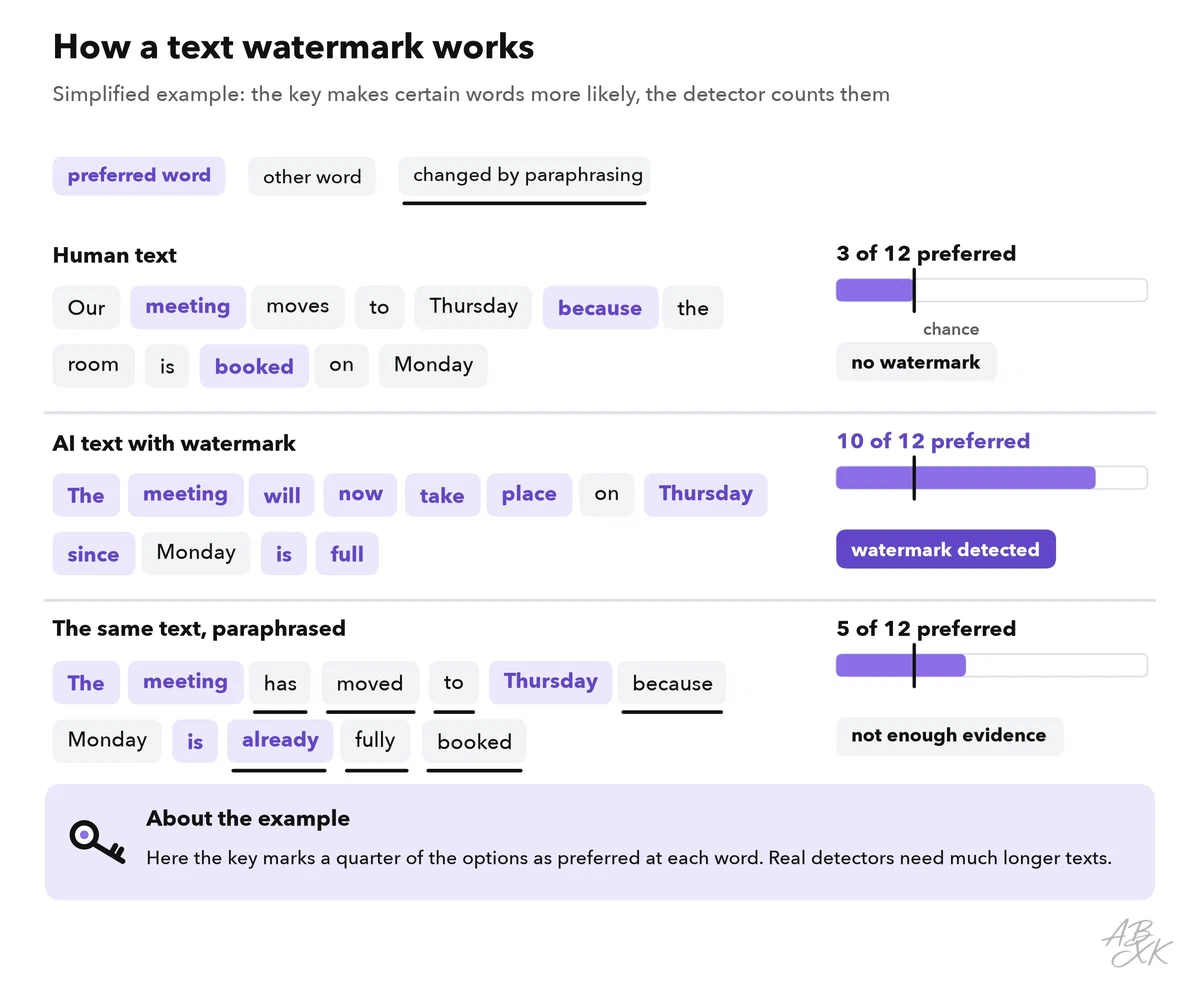This screenshot has height=994, width=1200.
Task: Click the '10 of 12 preferred' count
Action: click(933, 441)
